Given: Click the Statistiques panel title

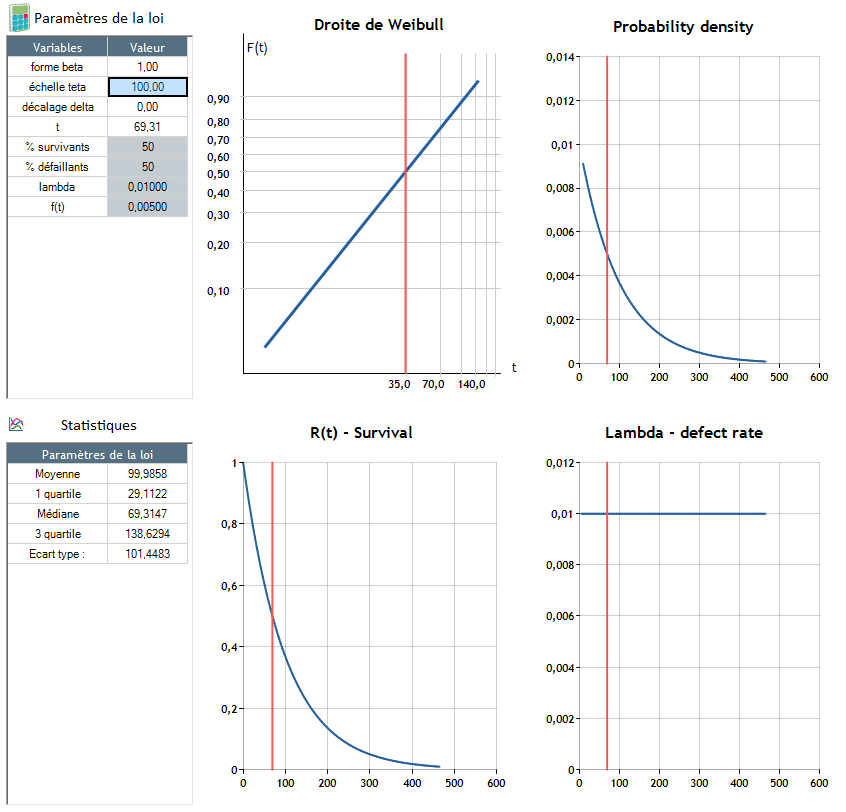Looking at the screenshot, I should click(99, 425).
